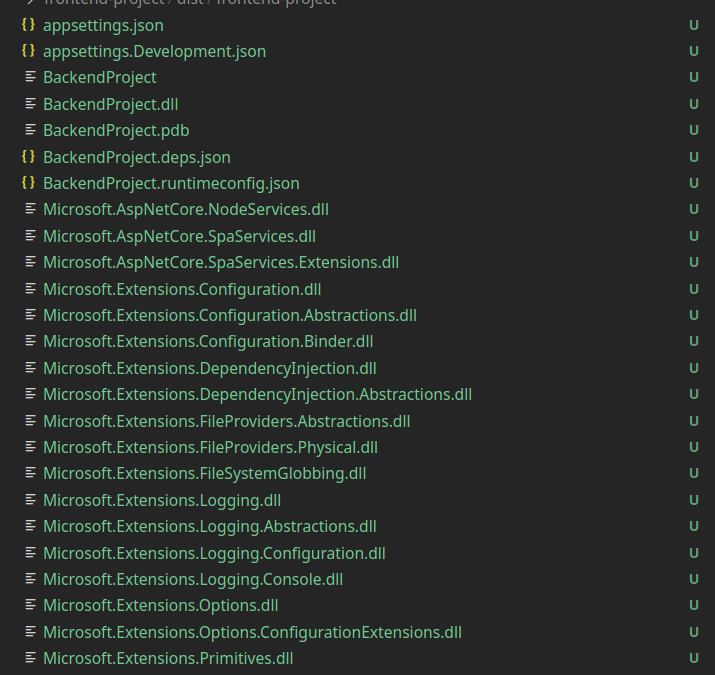Select Microsoft.Extensions.Logging.Console.dll
The image size is (715, 675).
click(192, 579)
